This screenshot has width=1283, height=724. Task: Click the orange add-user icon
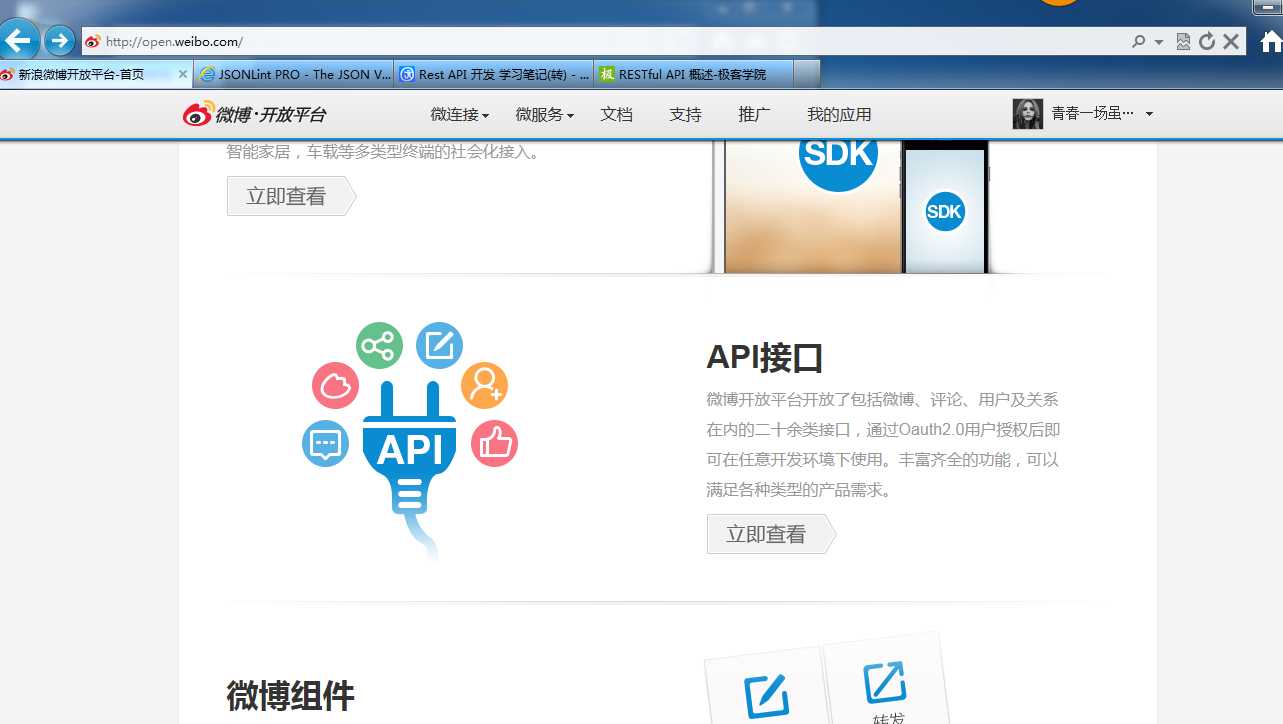coord(485,385)
